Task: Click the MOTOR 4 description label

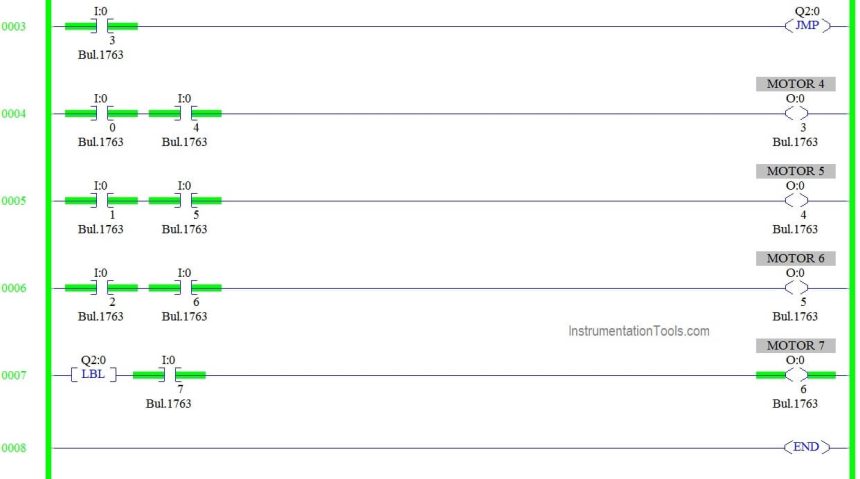Action: pos(796,84)
